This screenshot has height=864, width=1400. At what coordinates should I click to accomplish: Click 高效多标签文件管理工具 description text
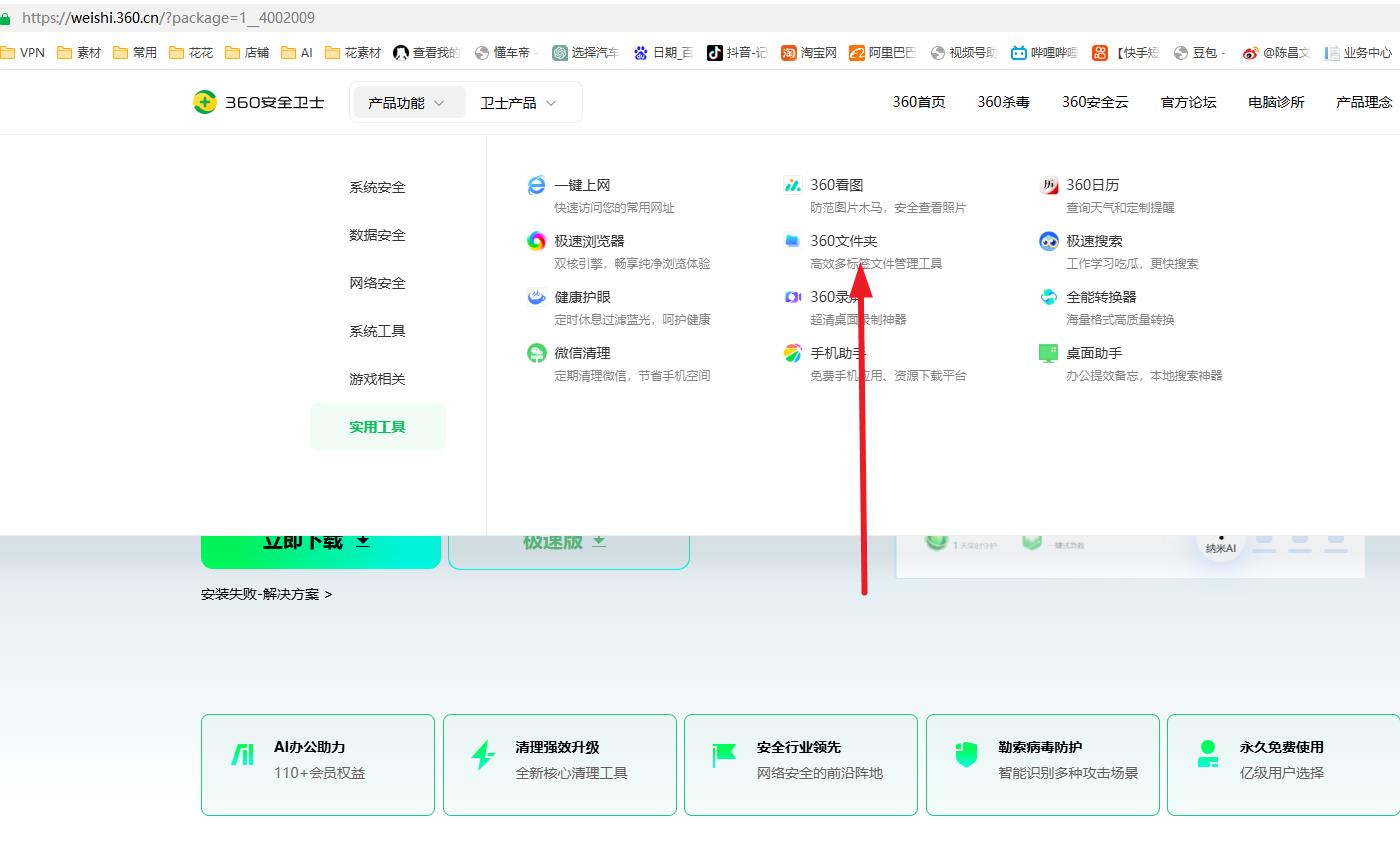click(876, 264)
